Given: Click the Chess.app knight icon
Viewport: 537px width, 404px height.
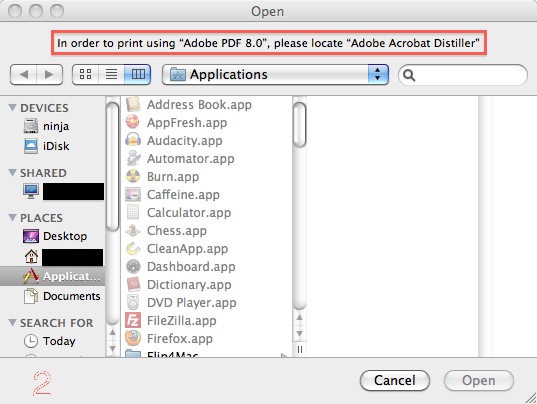Looking at the screenshot, I should pyautogui.click(x=133, y=230).
